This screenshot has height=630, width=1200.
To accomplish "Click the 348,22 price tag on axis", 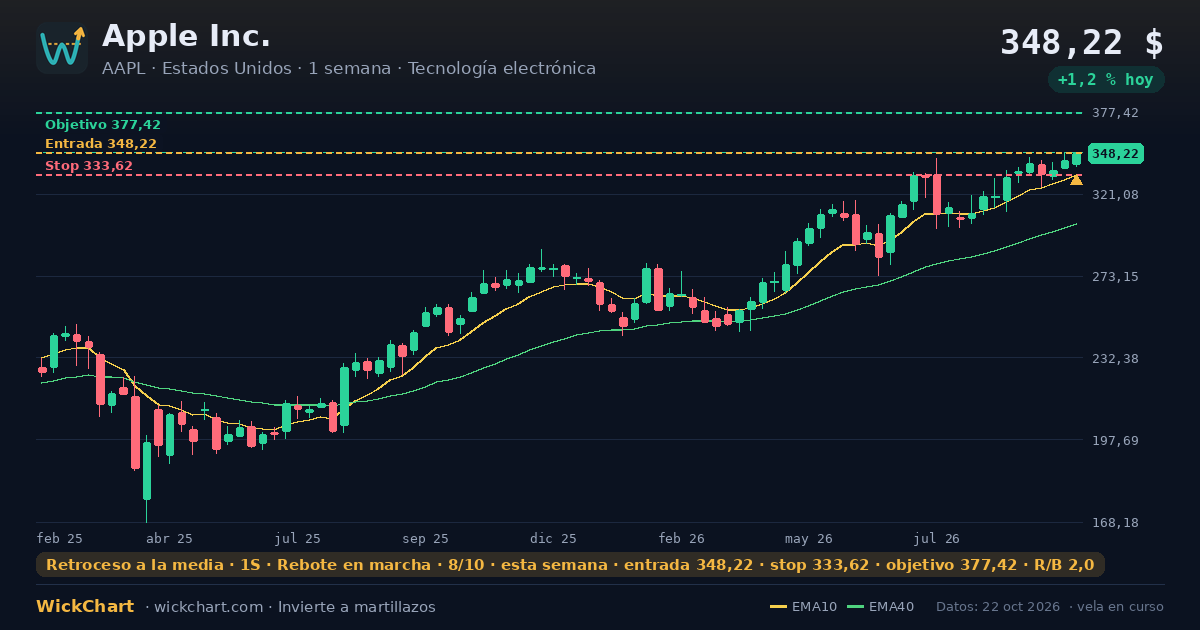I will (x=1116, y=154).
